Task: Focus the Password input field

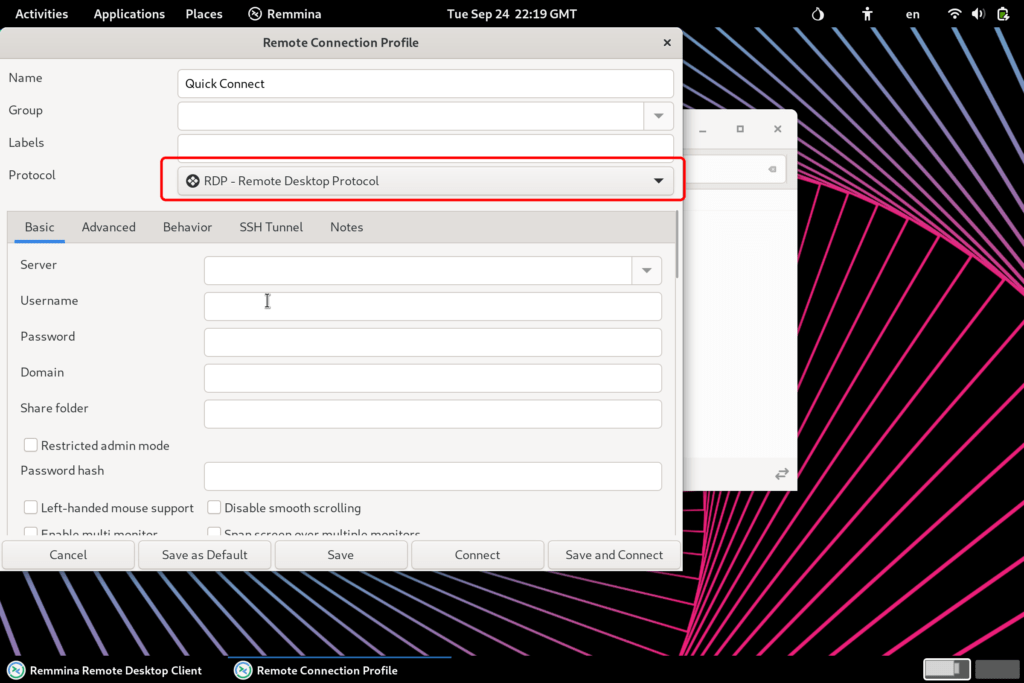Action: (x=432, y=342)
